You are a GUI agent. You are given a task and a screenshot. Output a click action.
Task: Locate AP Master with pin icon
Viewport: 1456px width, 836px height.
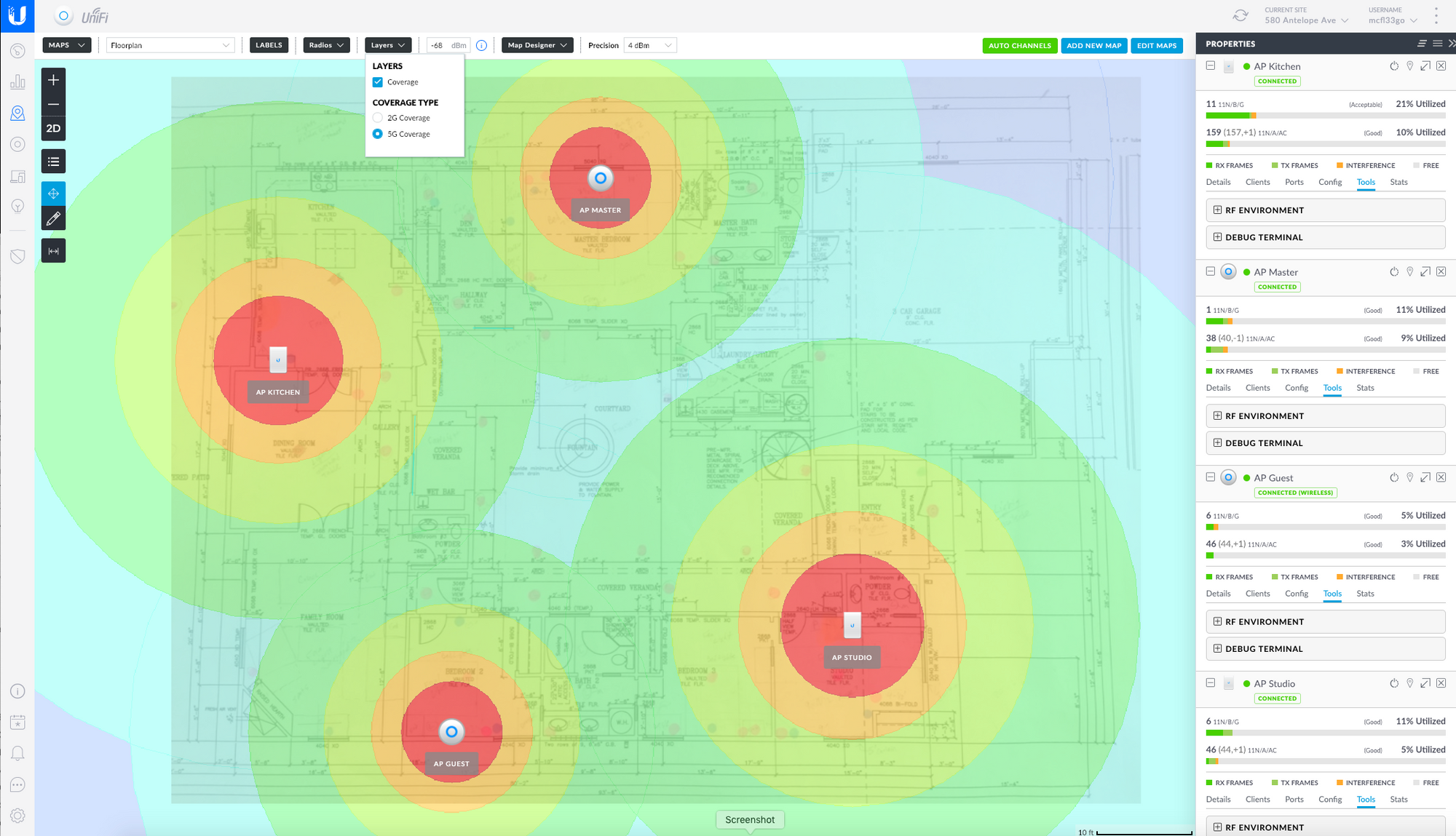1409,272
